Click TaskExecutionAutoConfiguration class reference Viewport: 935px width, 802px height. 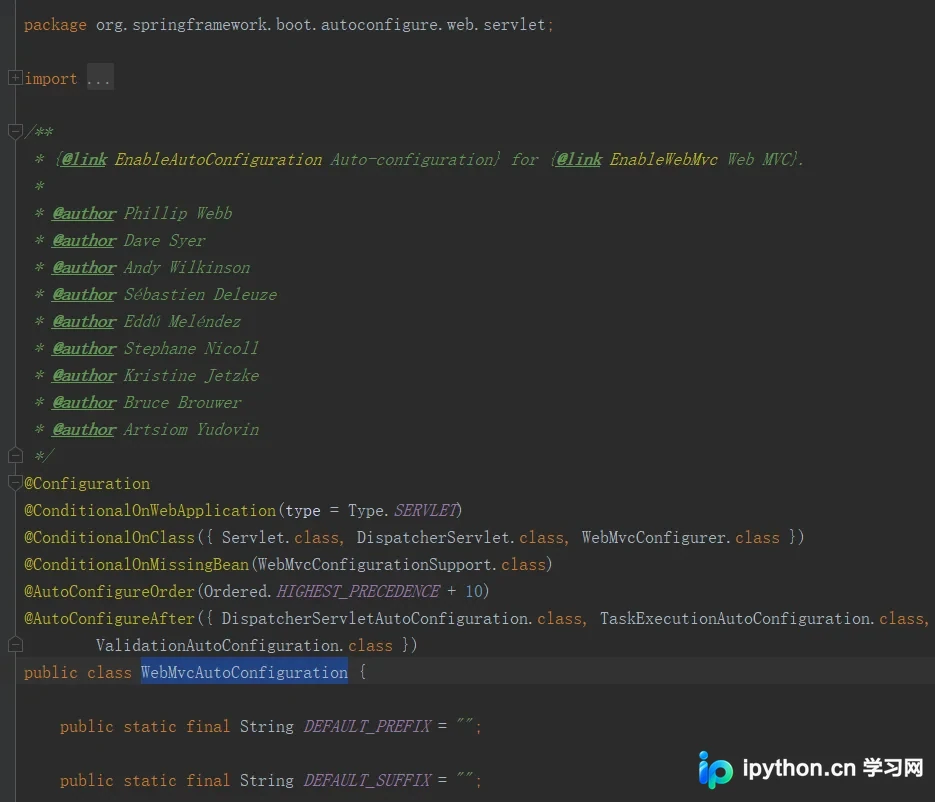point(735,618)
